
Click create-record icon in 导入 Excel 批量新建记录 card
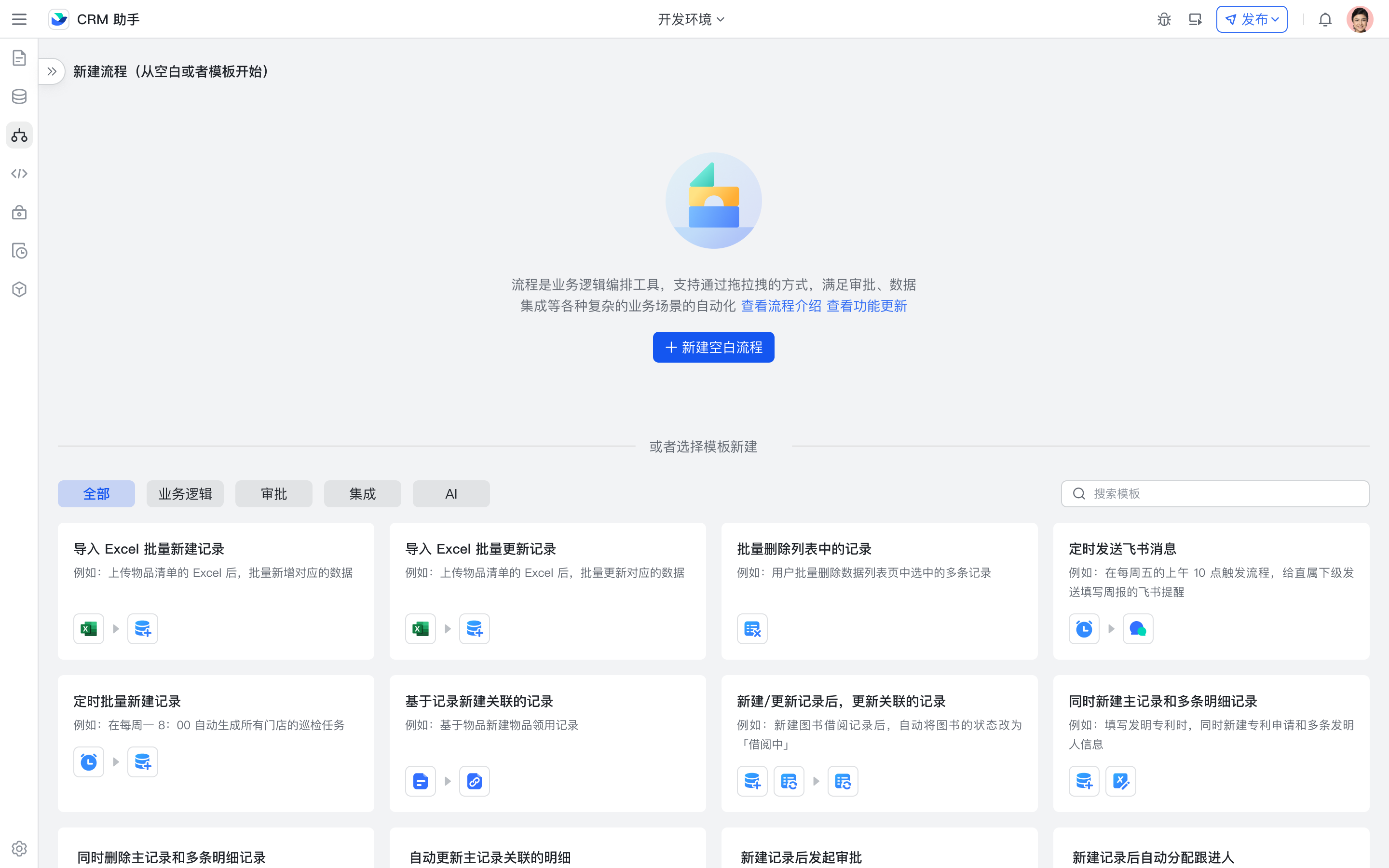pos(142,629)
